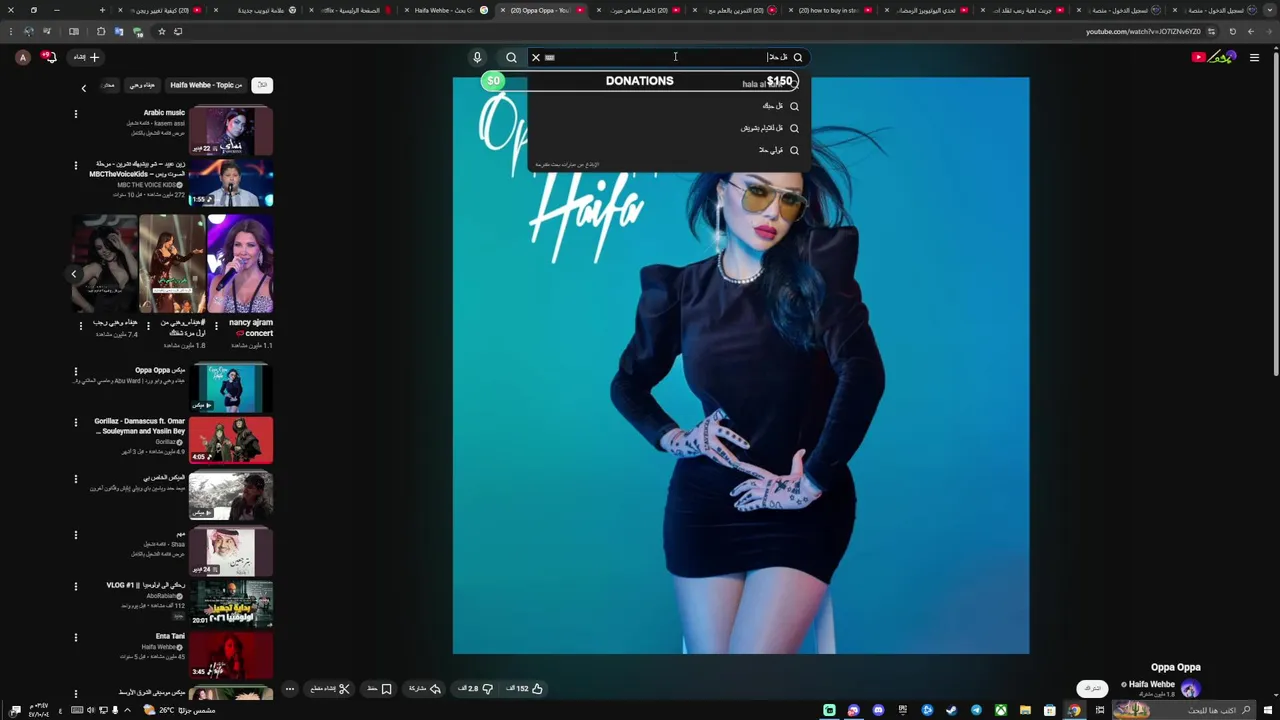Open more actions three-dot button under video
This screenshot has width=1280, height=720.
tap(290, 689)
